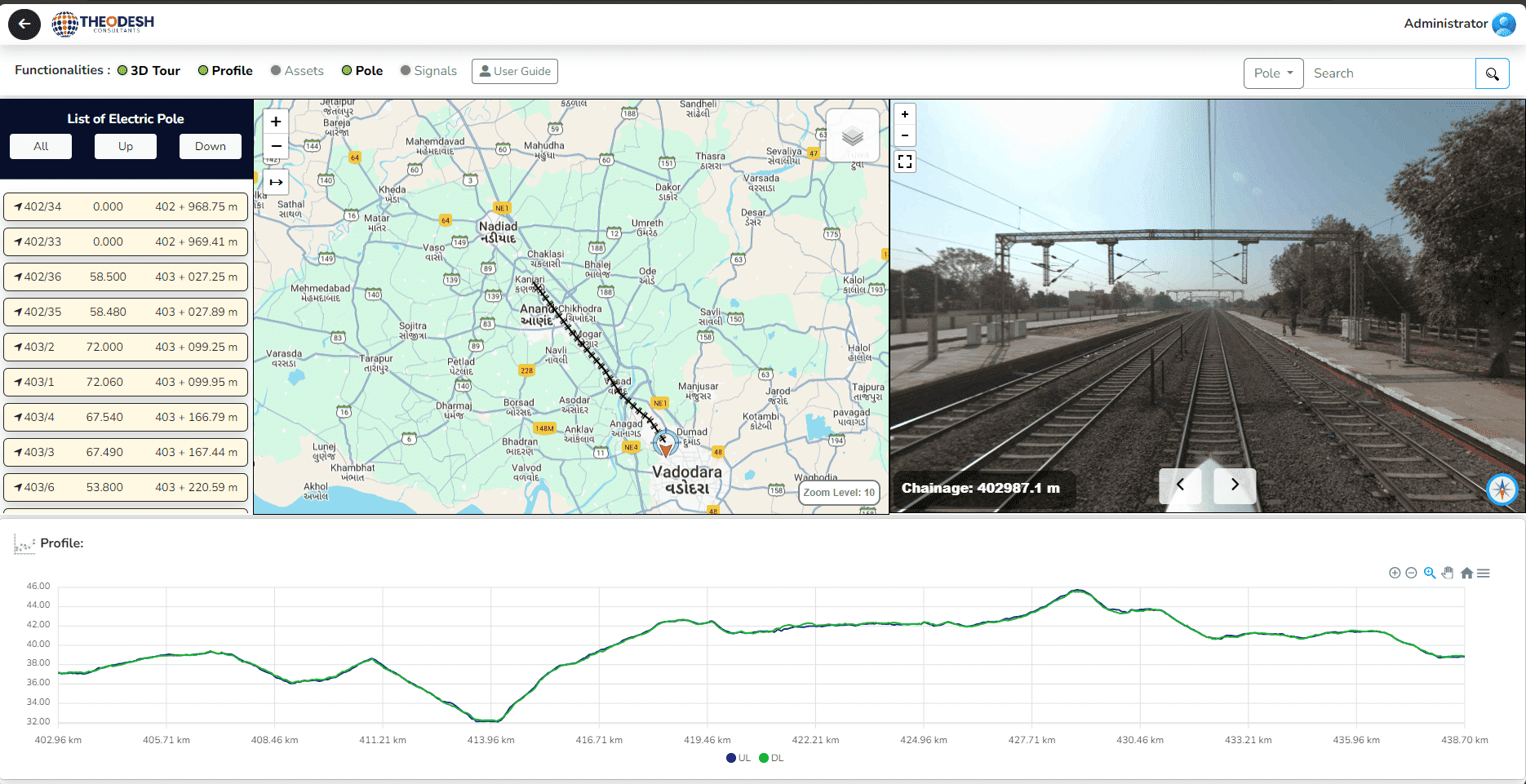Click the Zoom Level 10 indicator
The image size is (1526, 784).
[839, 493]
